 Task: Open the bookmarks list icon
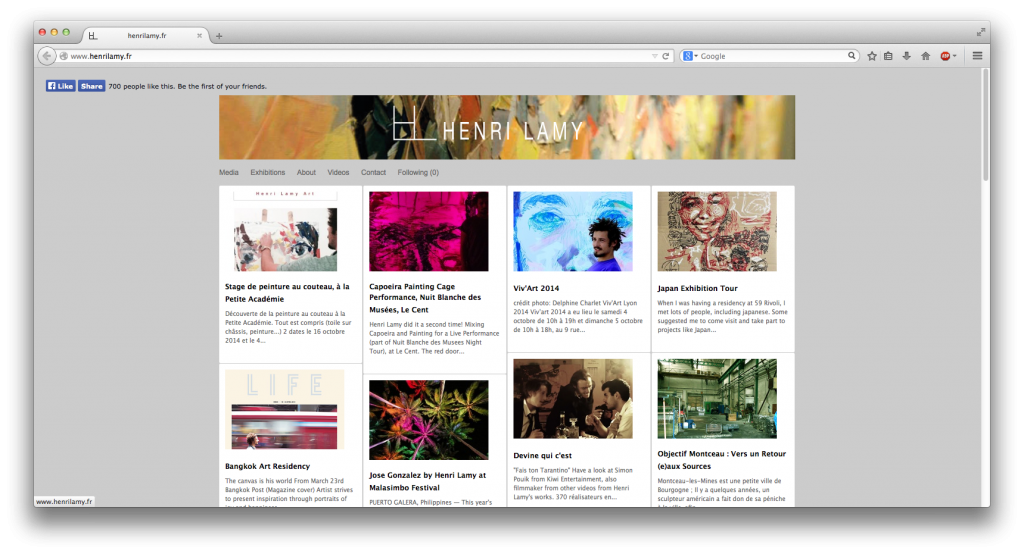[x=888, y=56]
